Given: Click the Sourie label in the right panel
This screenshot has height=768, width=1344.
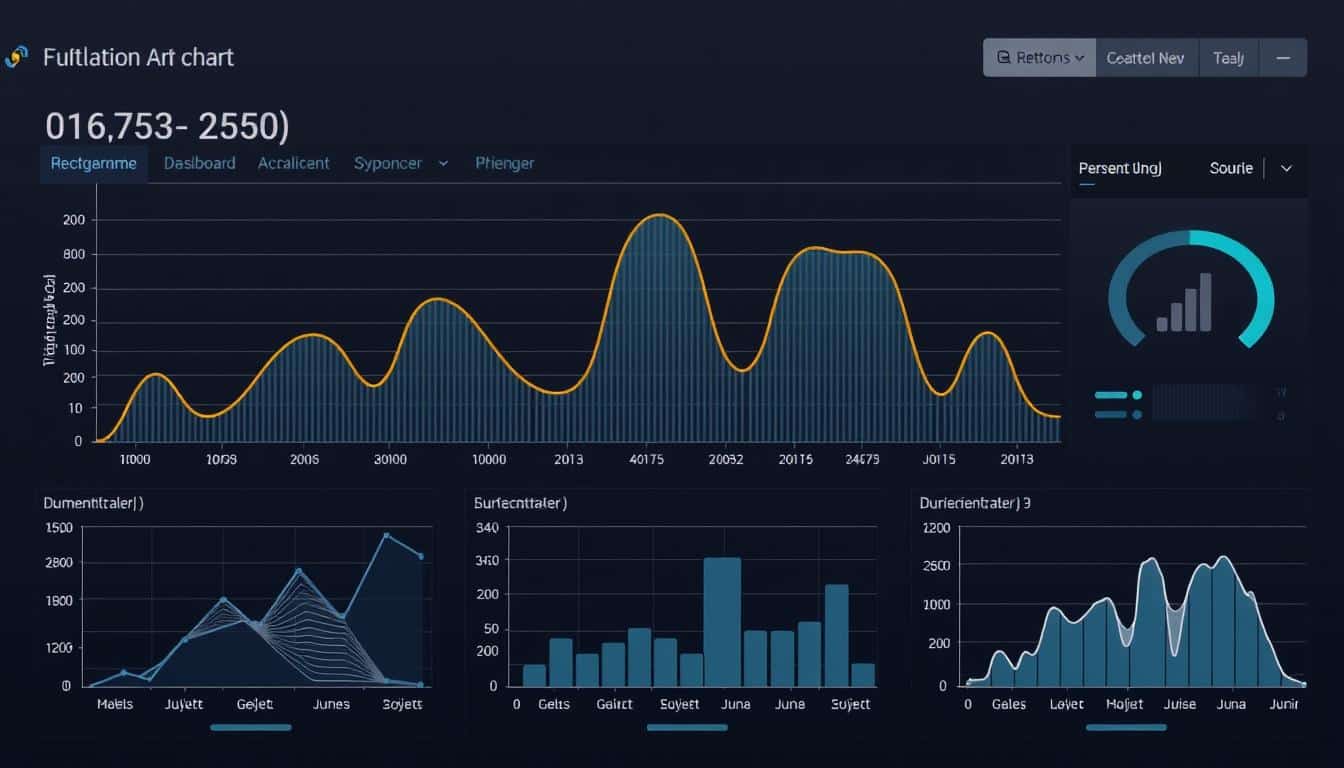Looking at the screenshot, I should point(1231,168).
